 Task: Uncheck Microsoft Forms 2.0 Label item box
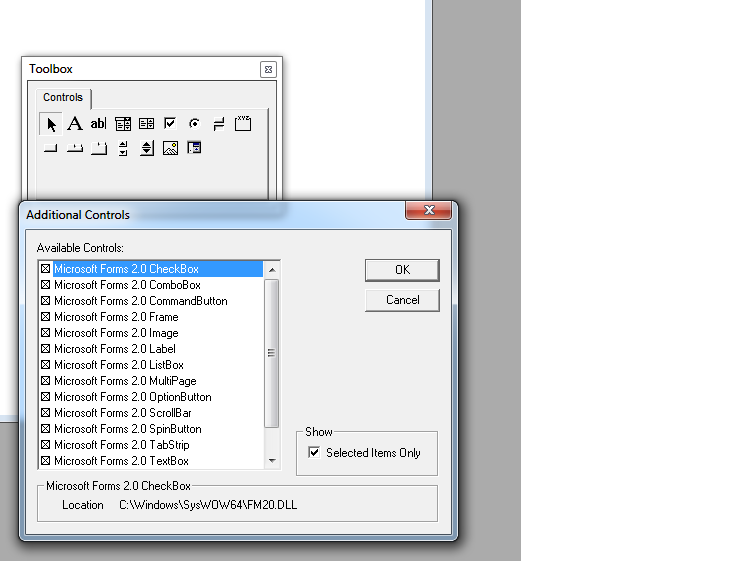click(x=46, y=349)
